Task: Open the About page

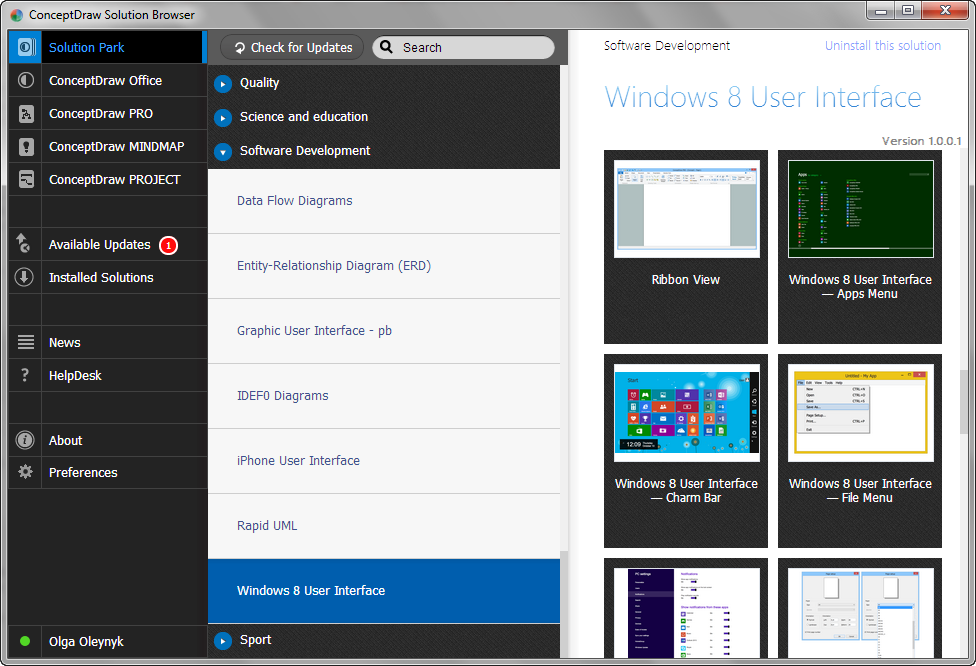Action: click(107, 440)
